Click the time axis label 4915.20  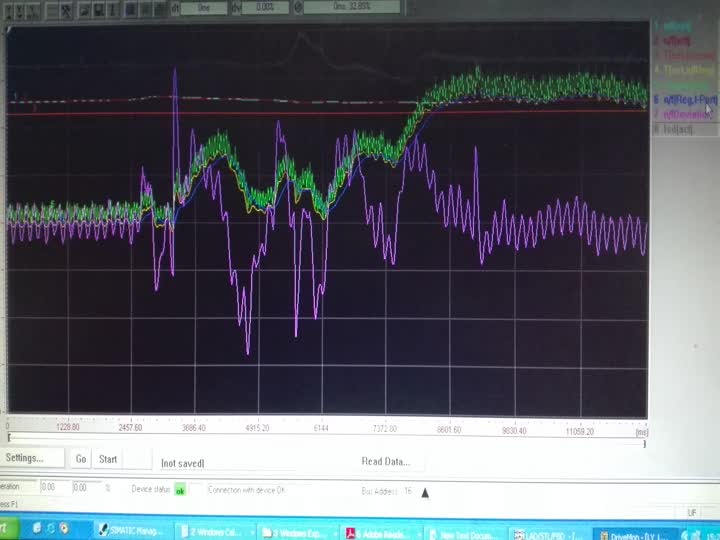[x=257, y=428]
